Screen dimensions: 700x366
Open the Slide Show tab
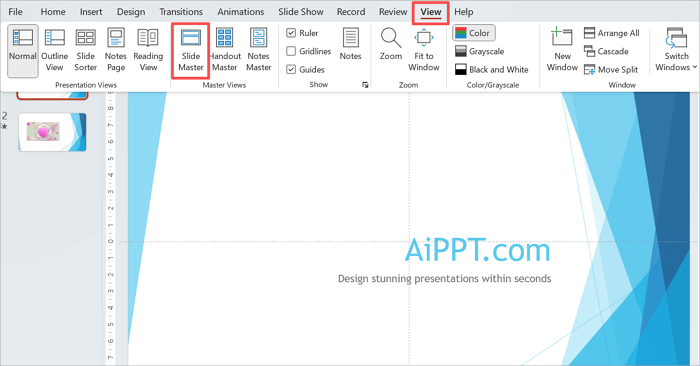point(300,12)
